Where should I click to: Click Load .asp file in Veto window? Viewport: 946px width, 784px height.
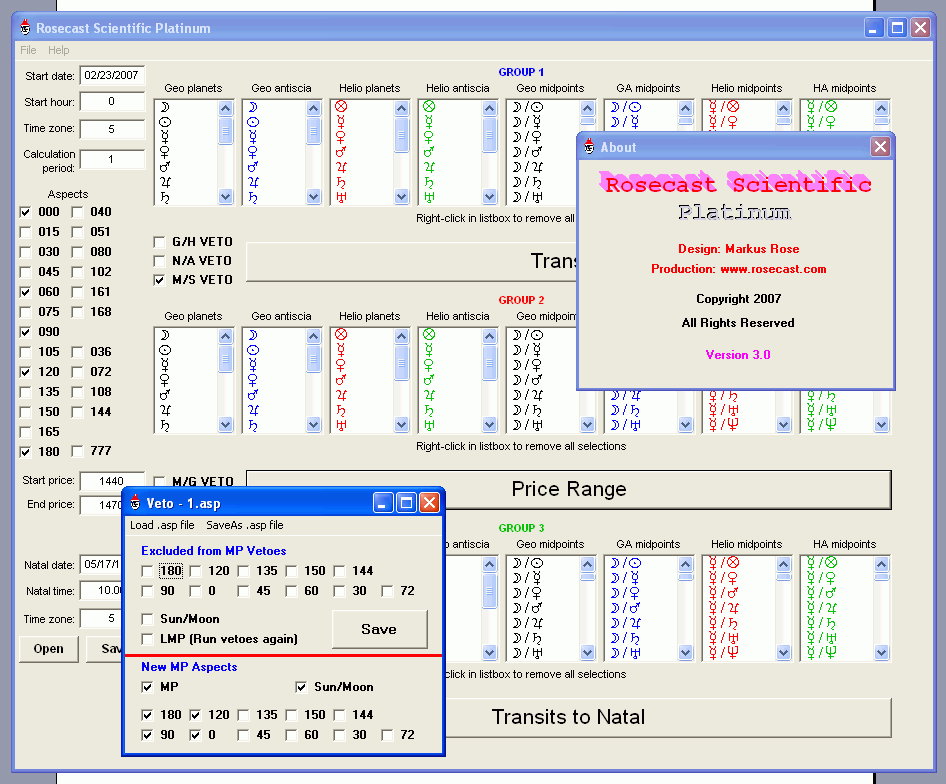[x=162, y=525]
